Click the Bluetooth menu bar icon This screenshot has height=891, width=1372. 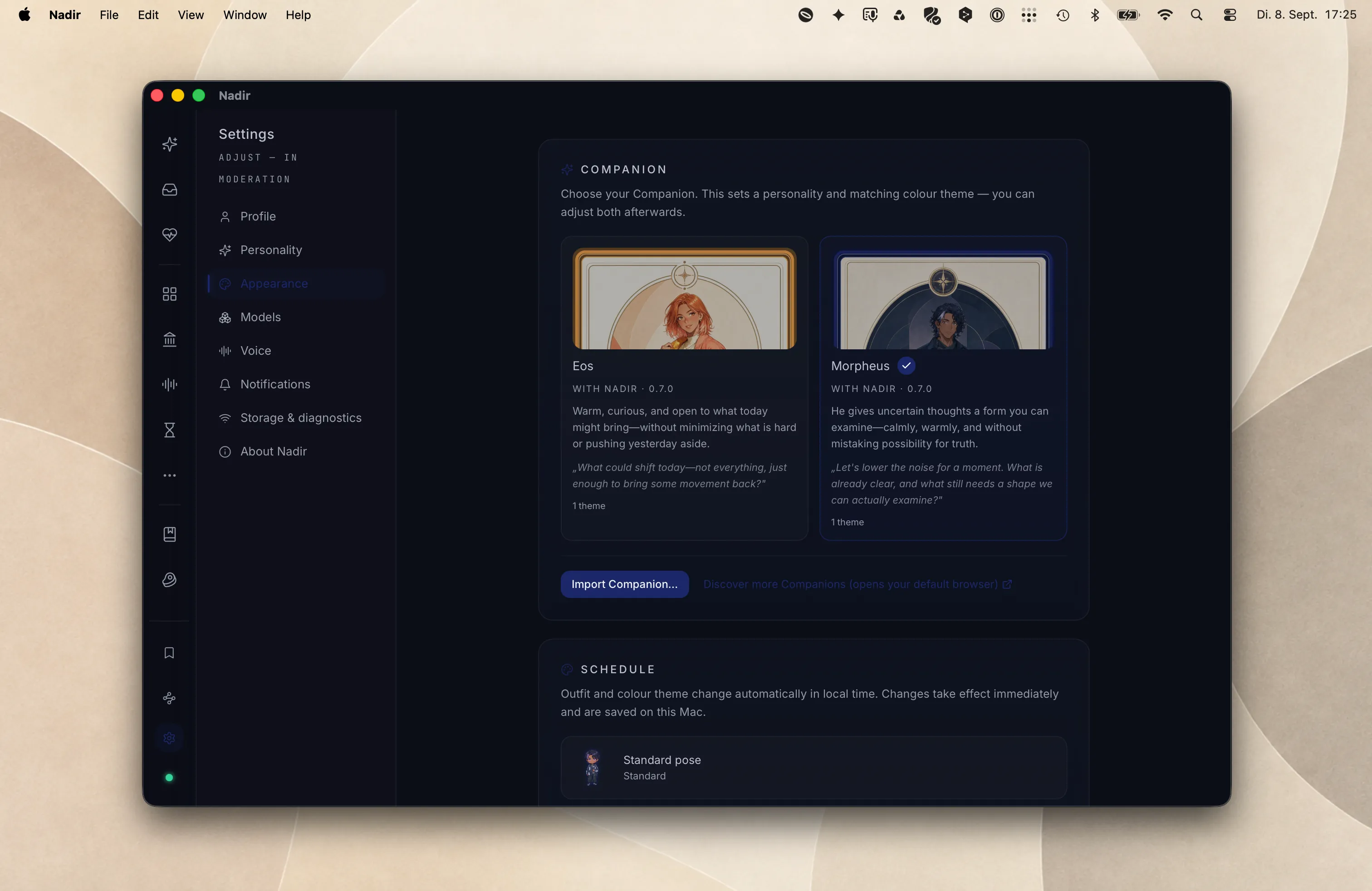click(x=1095, y=15)
